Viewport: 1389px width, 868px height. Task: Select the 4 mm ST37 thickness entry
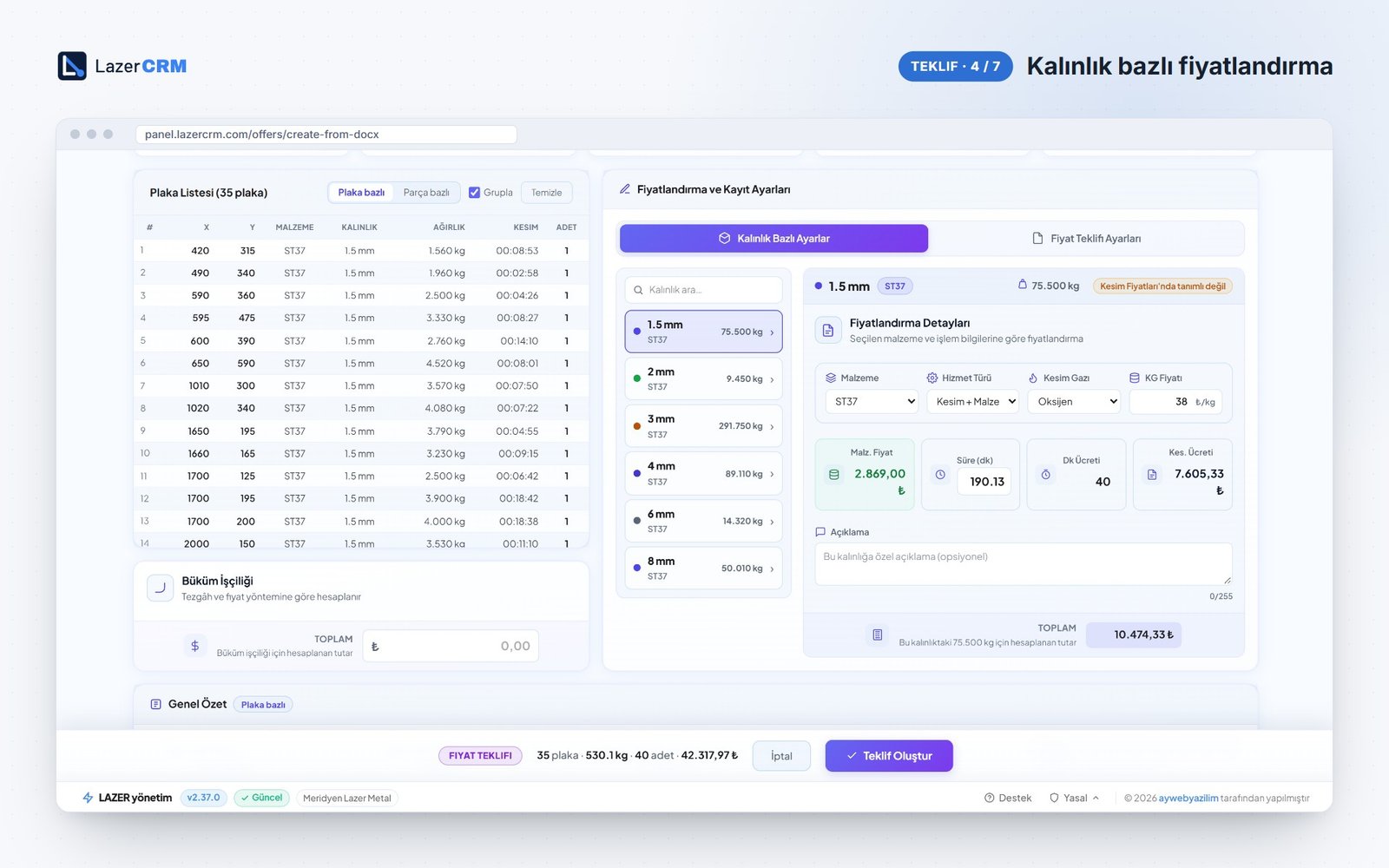[704, 474]
